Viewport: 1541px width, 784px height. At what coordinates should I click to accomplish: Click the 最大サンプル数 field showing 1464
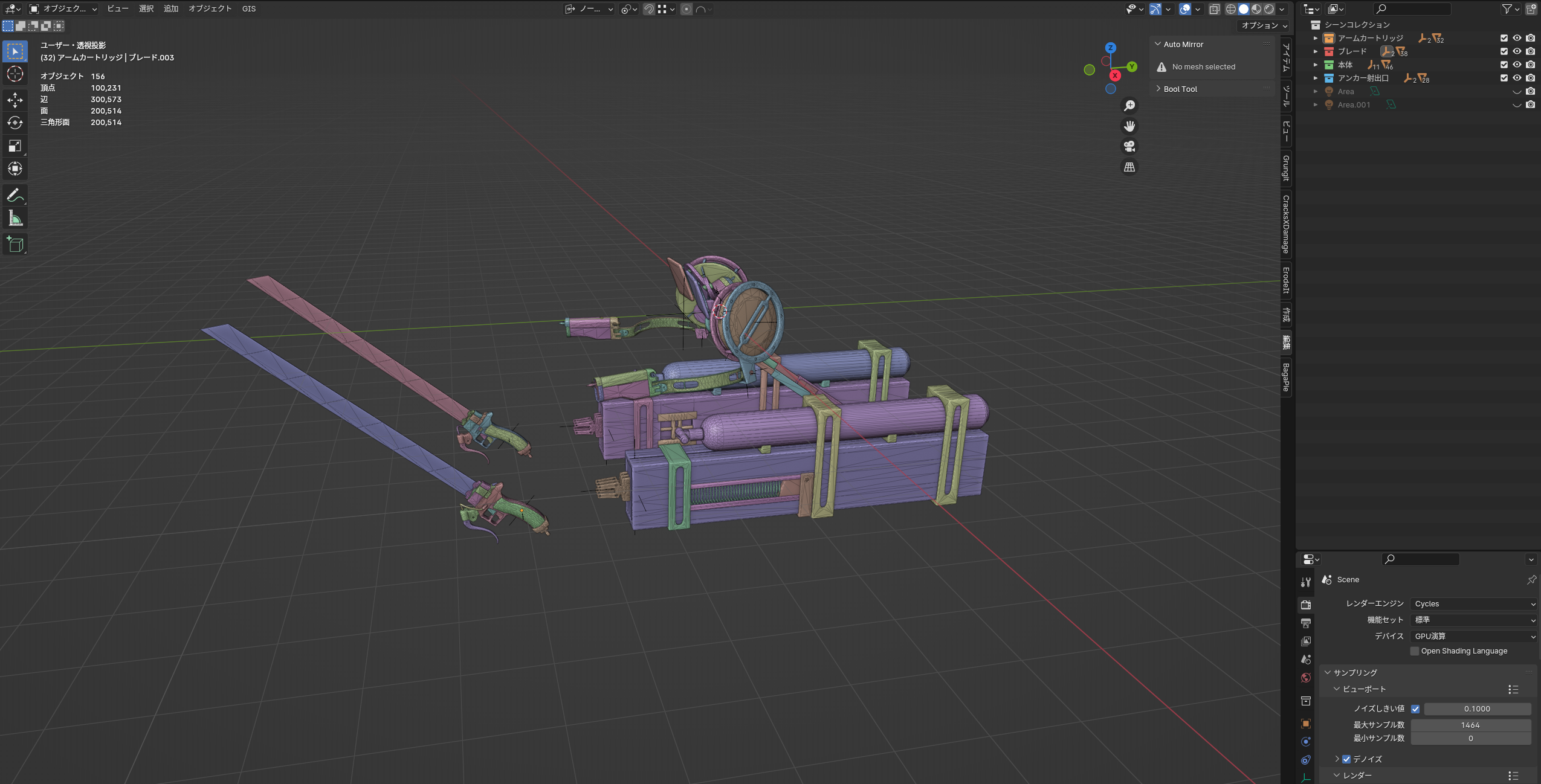1470,725
